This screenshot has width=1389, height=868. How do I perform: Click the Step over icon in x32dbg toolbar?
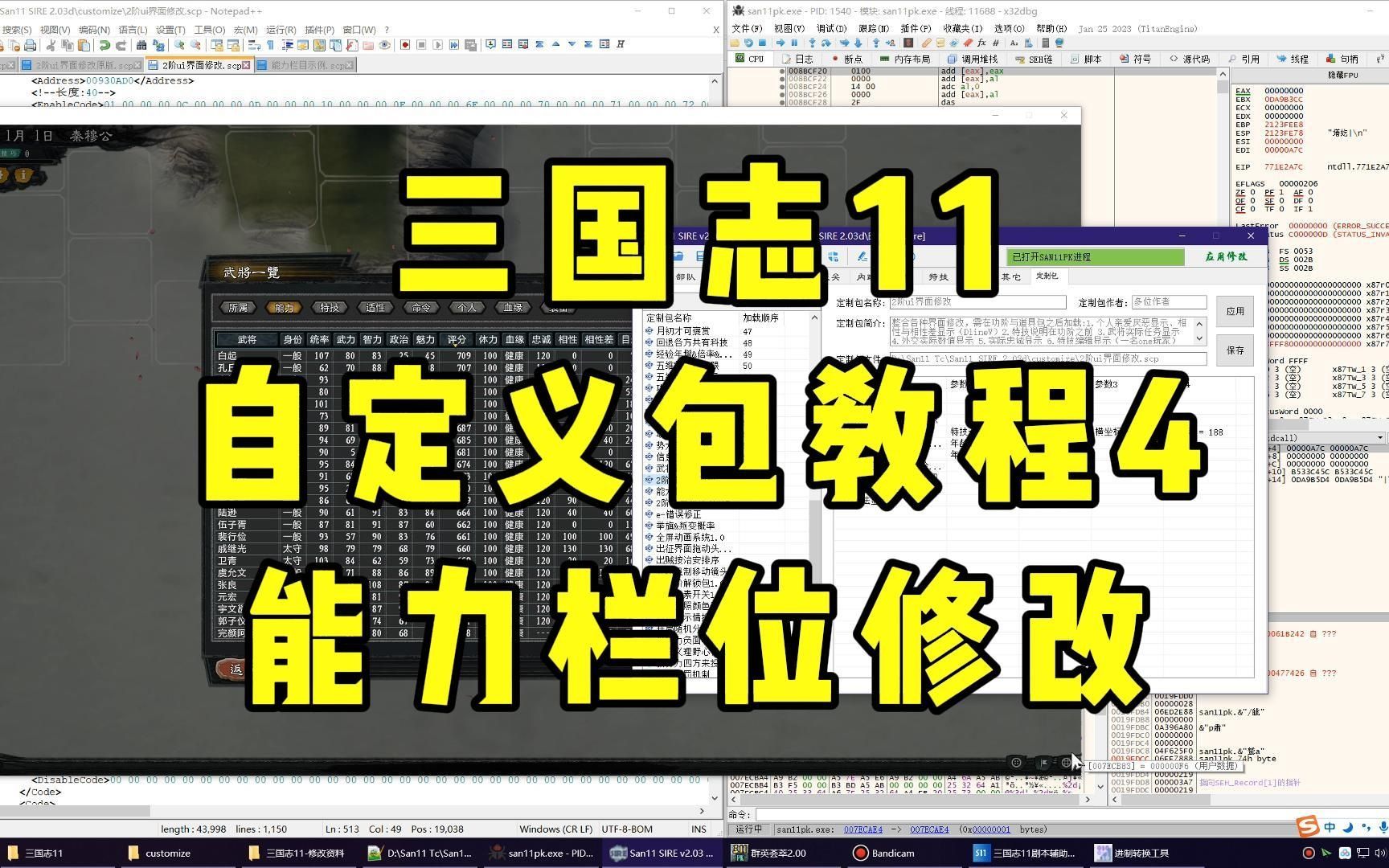point(826,43)
